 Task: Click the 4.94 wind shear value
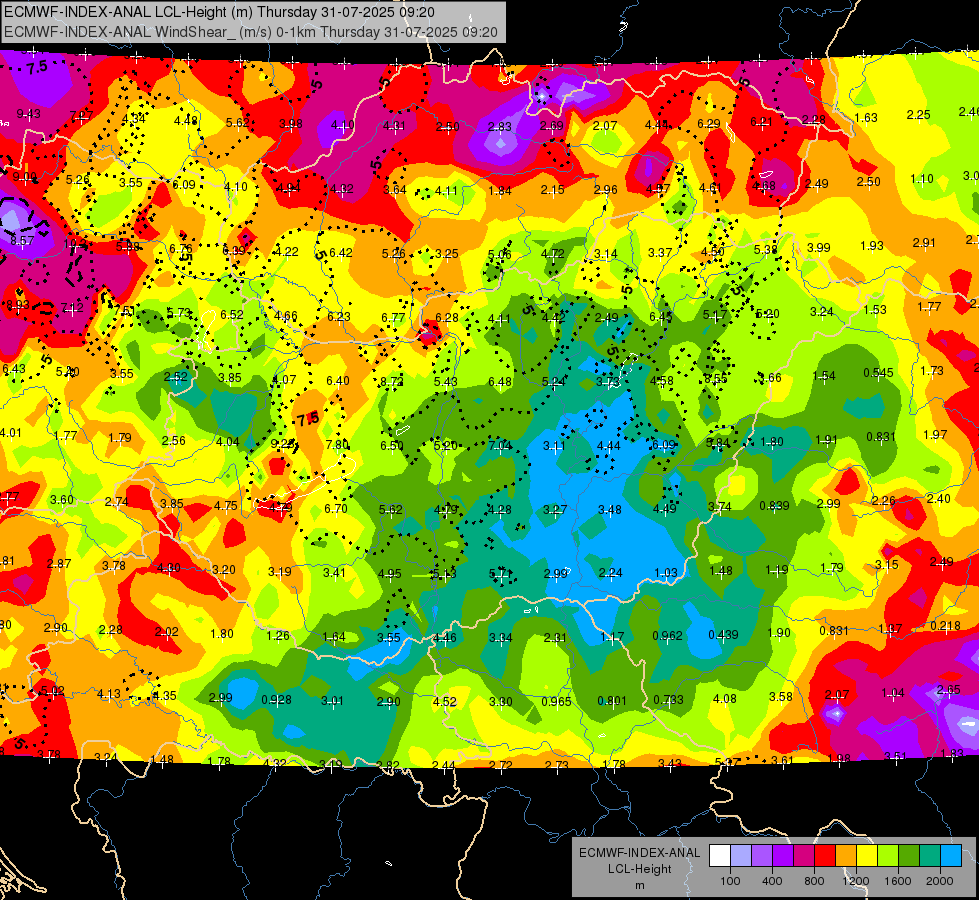[288, 188]
